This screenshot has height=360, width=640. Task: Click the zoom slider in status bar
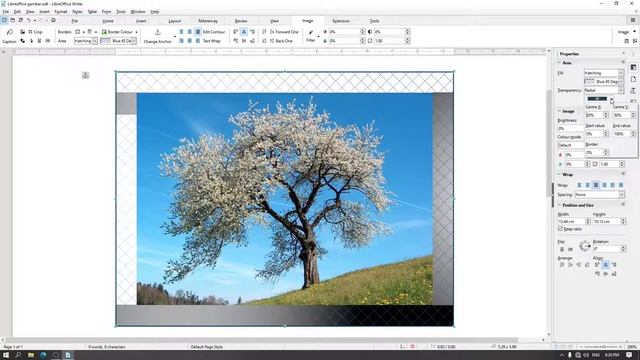click(600, 347)
